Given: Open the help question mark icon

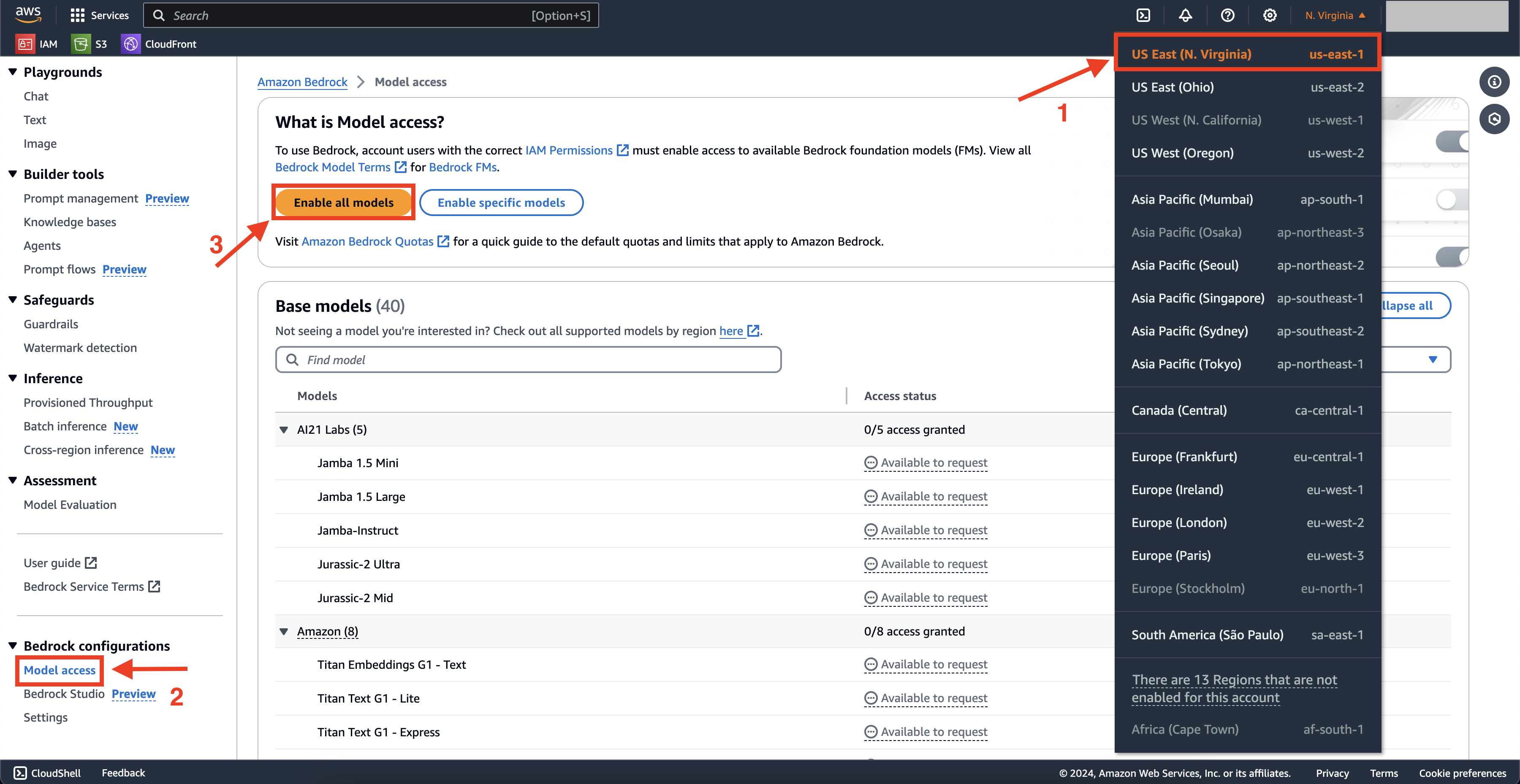Looking at the screenshot, I should (1227, 15).
